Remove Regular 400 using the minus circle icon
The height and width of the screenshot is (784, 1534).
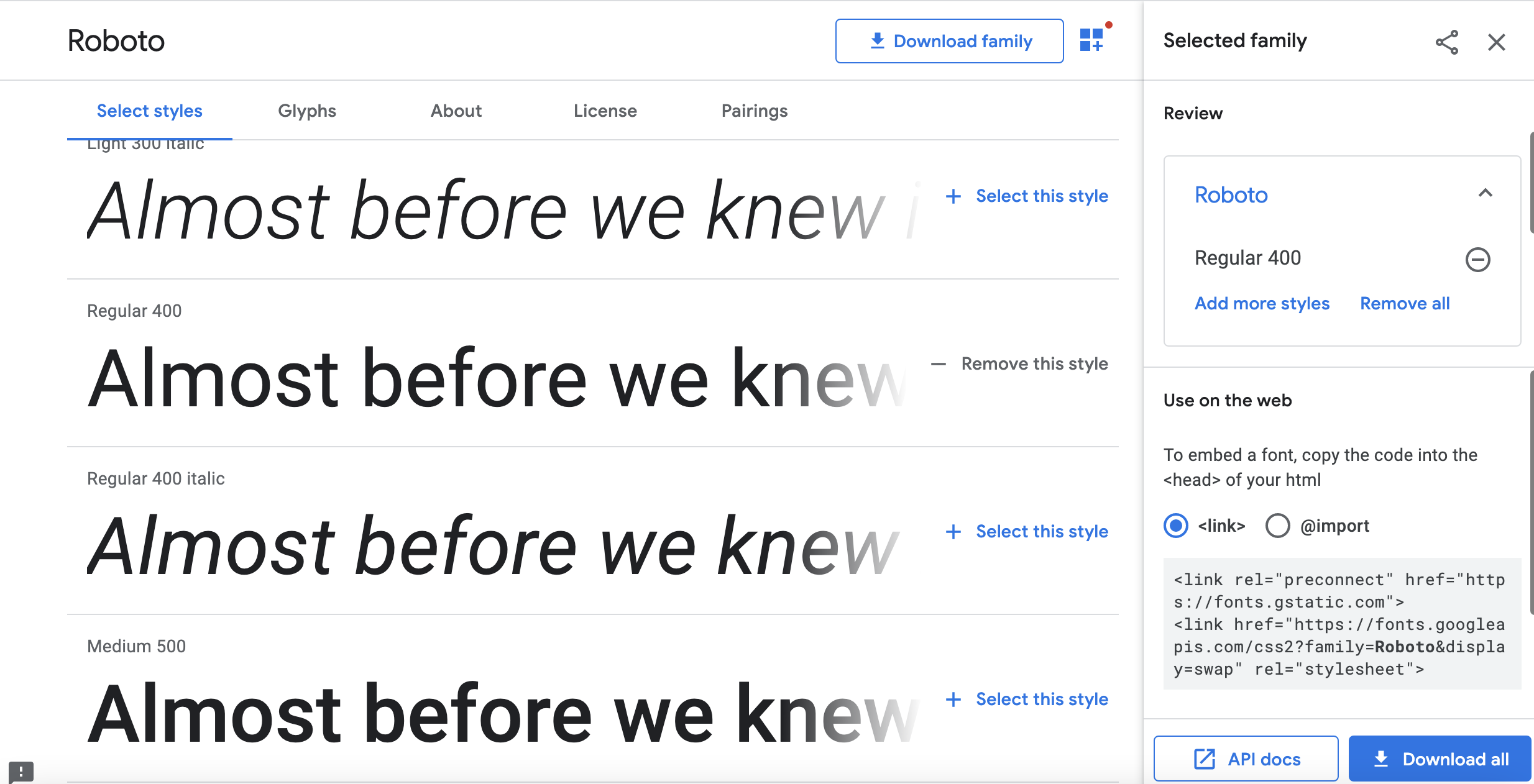click(x=1478, y=259)
